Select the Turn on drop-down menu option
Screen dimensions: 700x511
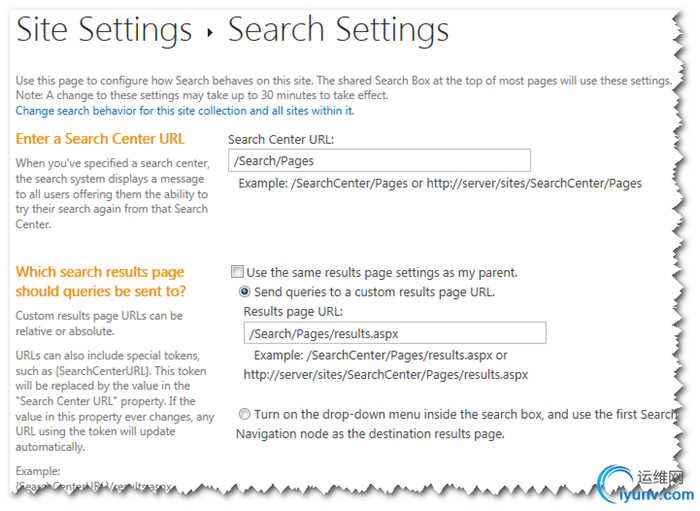point(245,414)
